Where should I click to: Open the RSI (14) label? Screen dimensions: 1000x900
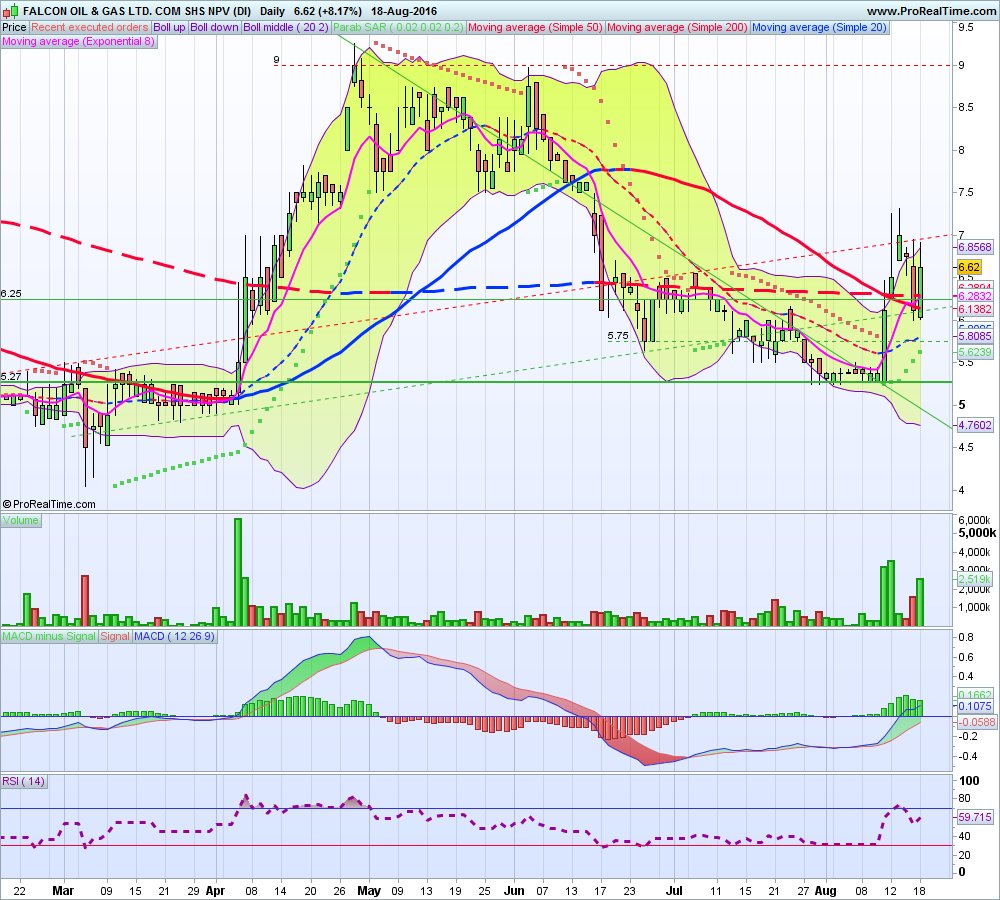[x=24, y=781]
